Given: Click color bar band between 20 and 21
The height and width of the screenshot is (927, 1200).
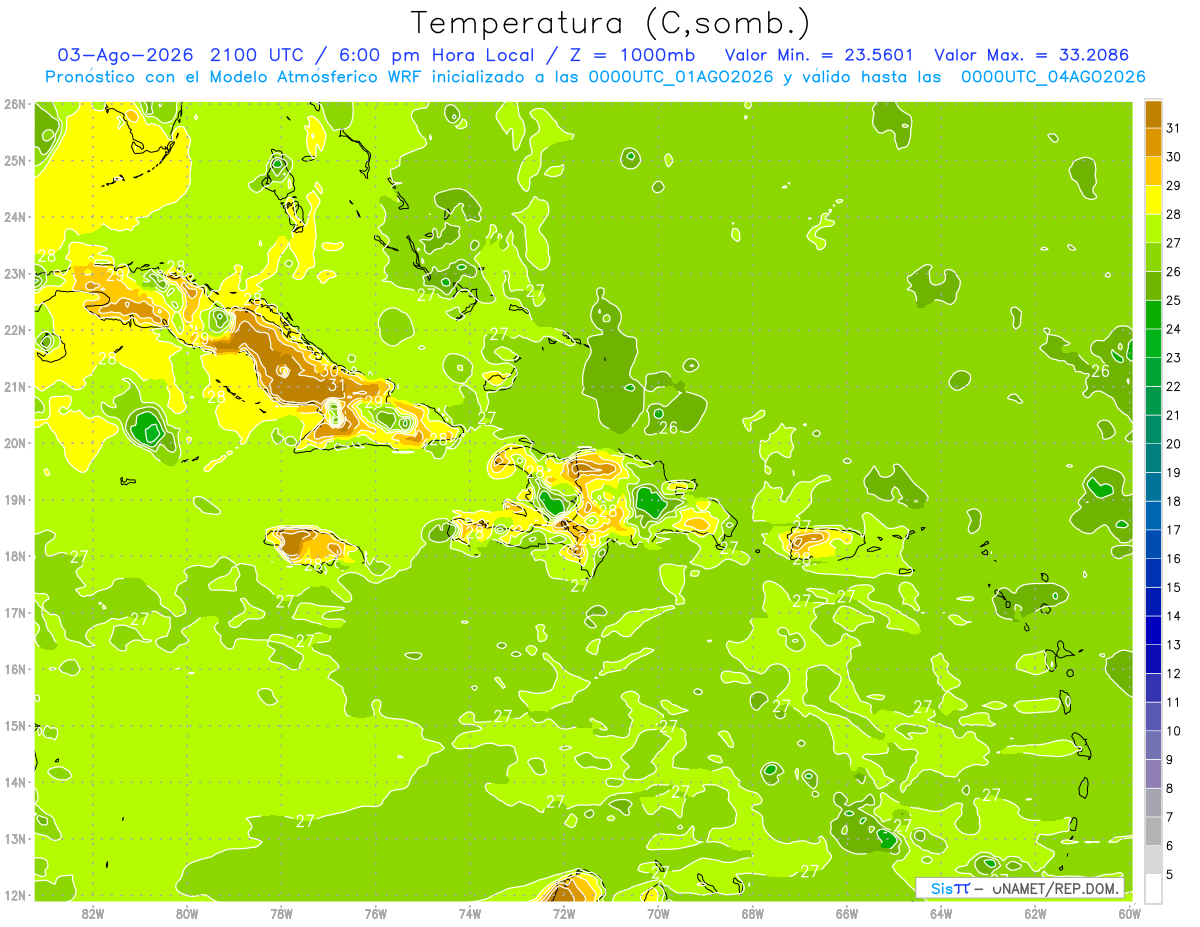Looking at the screenshot, I should [x=1154, y=429].
